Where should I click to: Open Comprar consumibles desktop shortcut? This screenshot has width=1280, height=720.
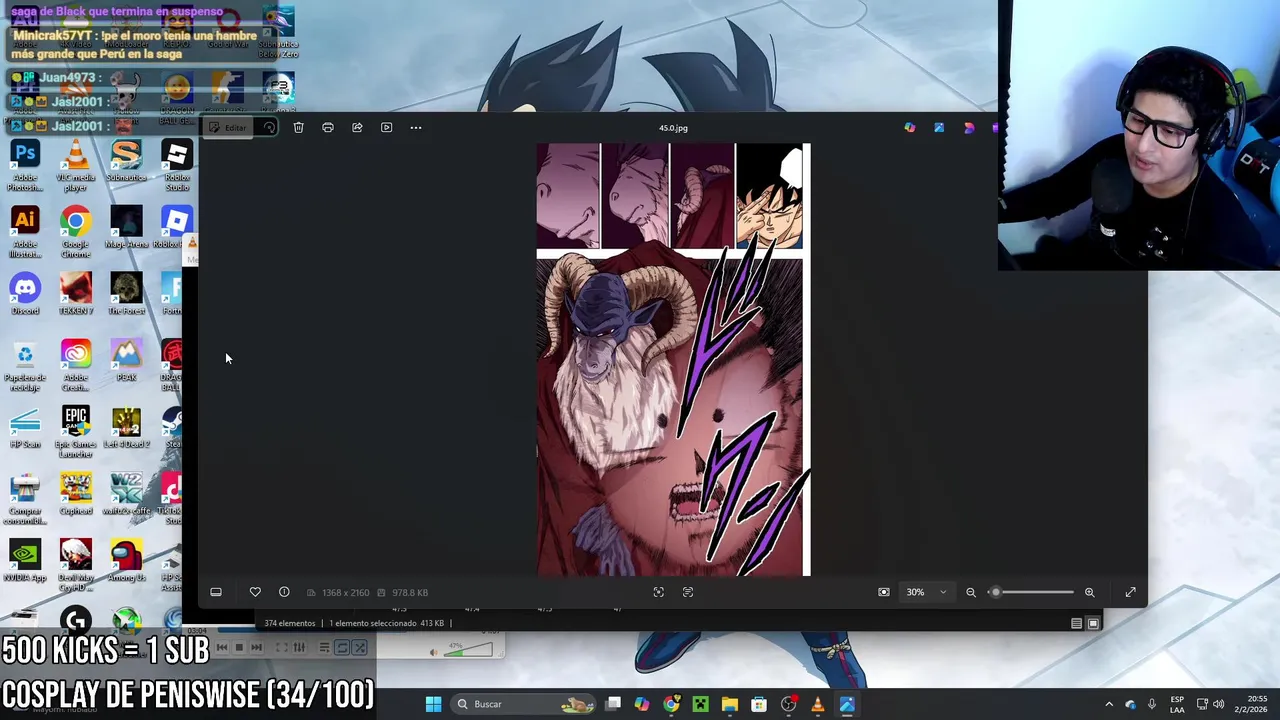(25, 500)
